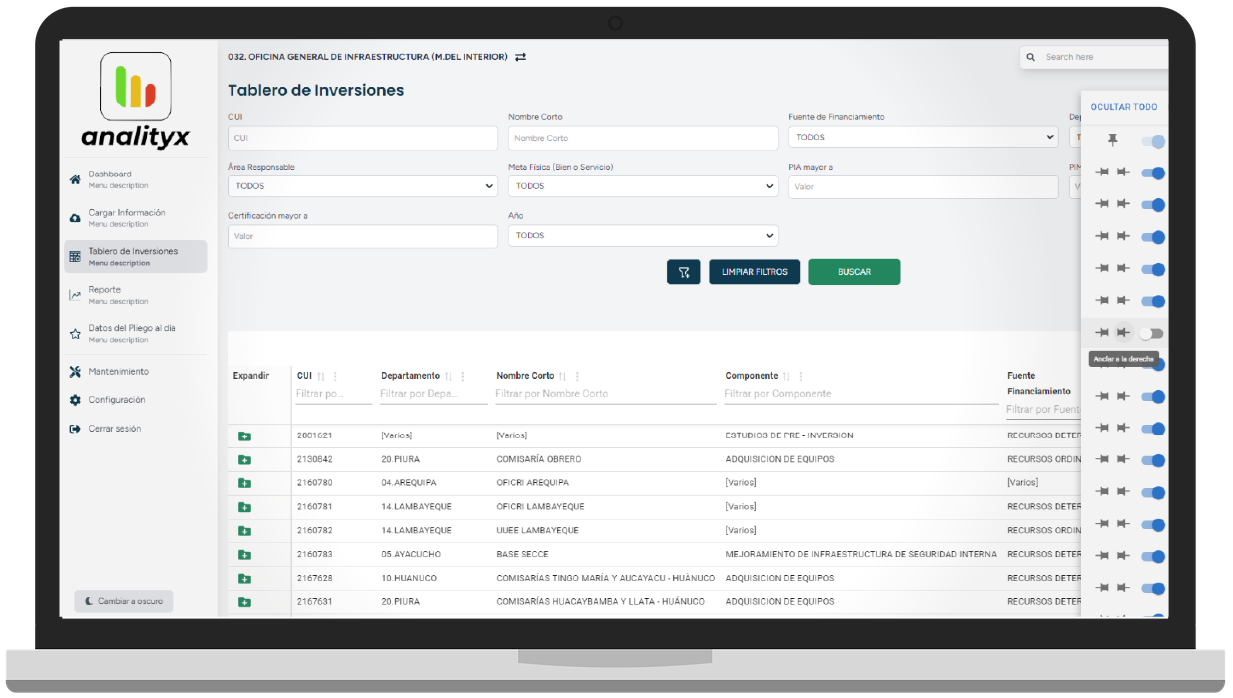Enable the switched-off column visibility toggle
The height and width of the screenshot is (698, 1233).
1151,333
